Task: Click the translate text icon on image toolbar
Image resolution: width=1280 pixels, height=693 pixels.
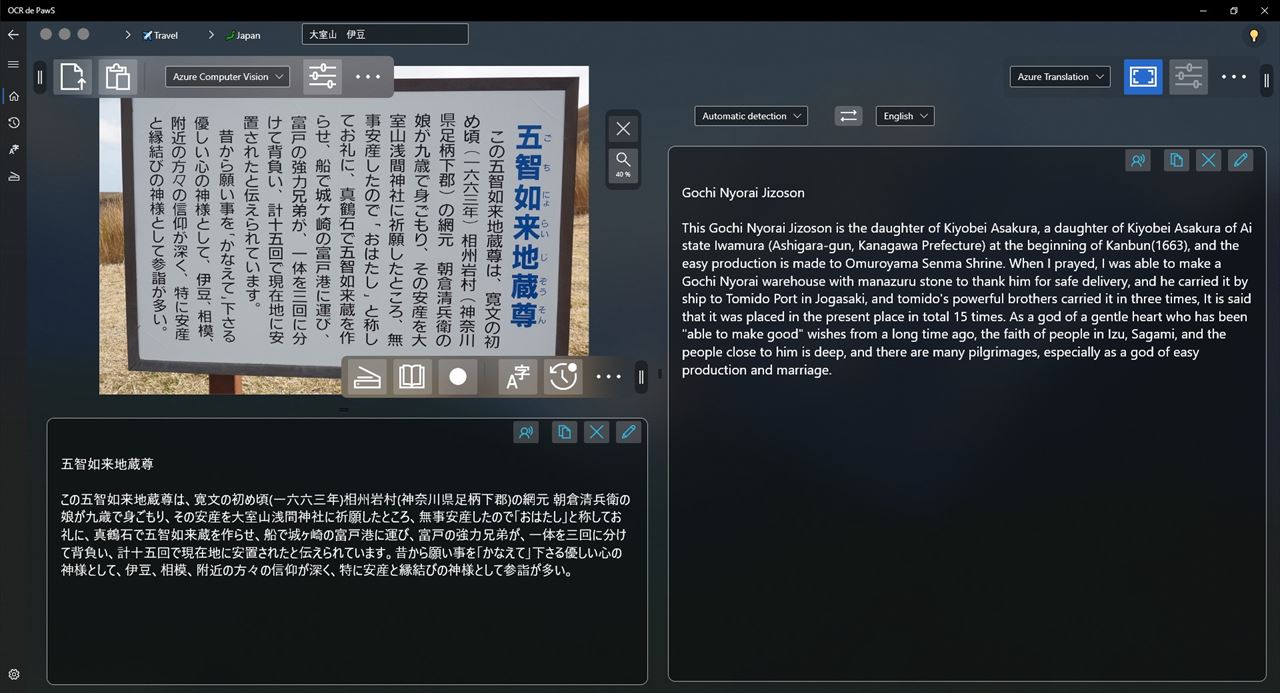Action: (518, 377)
